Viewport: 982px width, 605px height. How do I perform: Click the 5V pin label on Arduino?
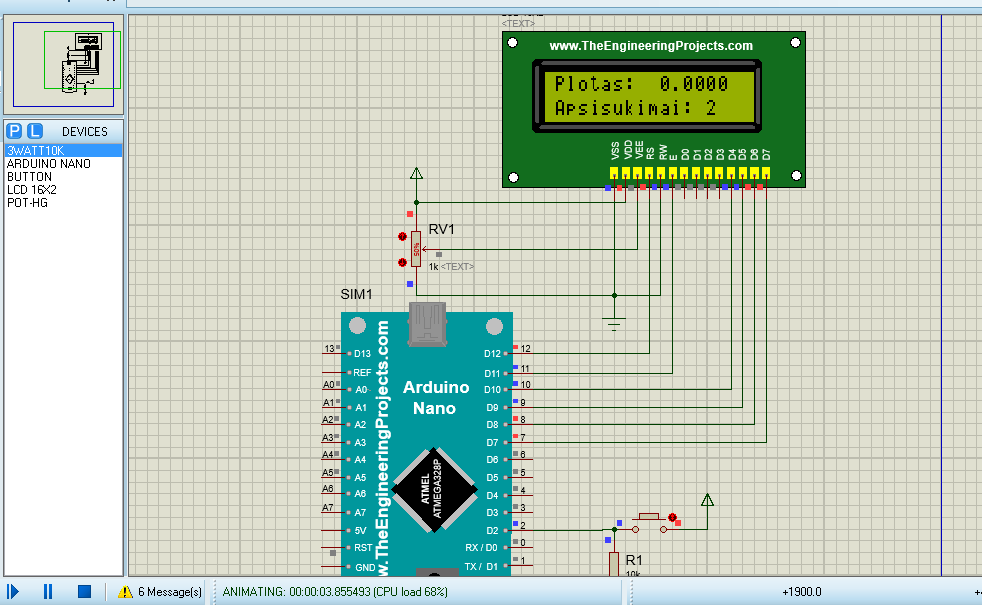(x=360, y=530)
